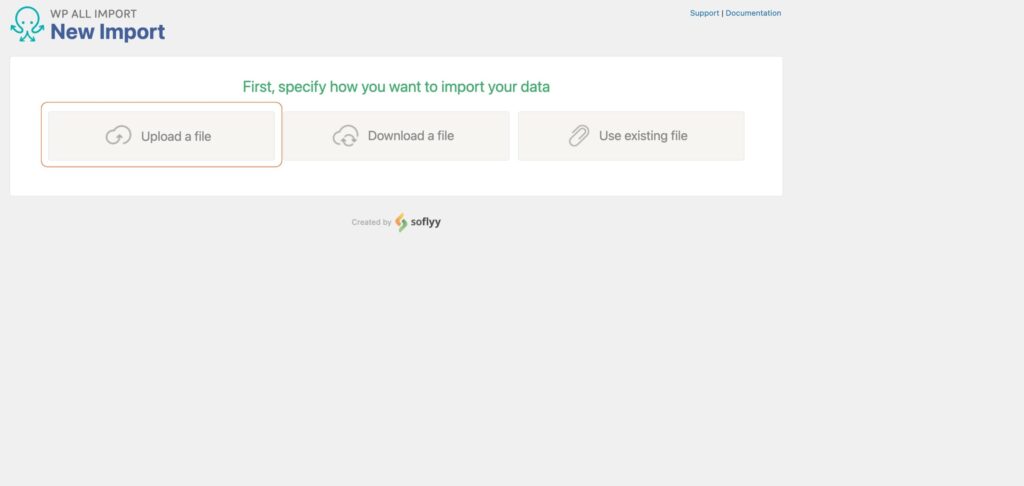
Task: Click the 'Download a file' label text
Action: pos(411,136)
